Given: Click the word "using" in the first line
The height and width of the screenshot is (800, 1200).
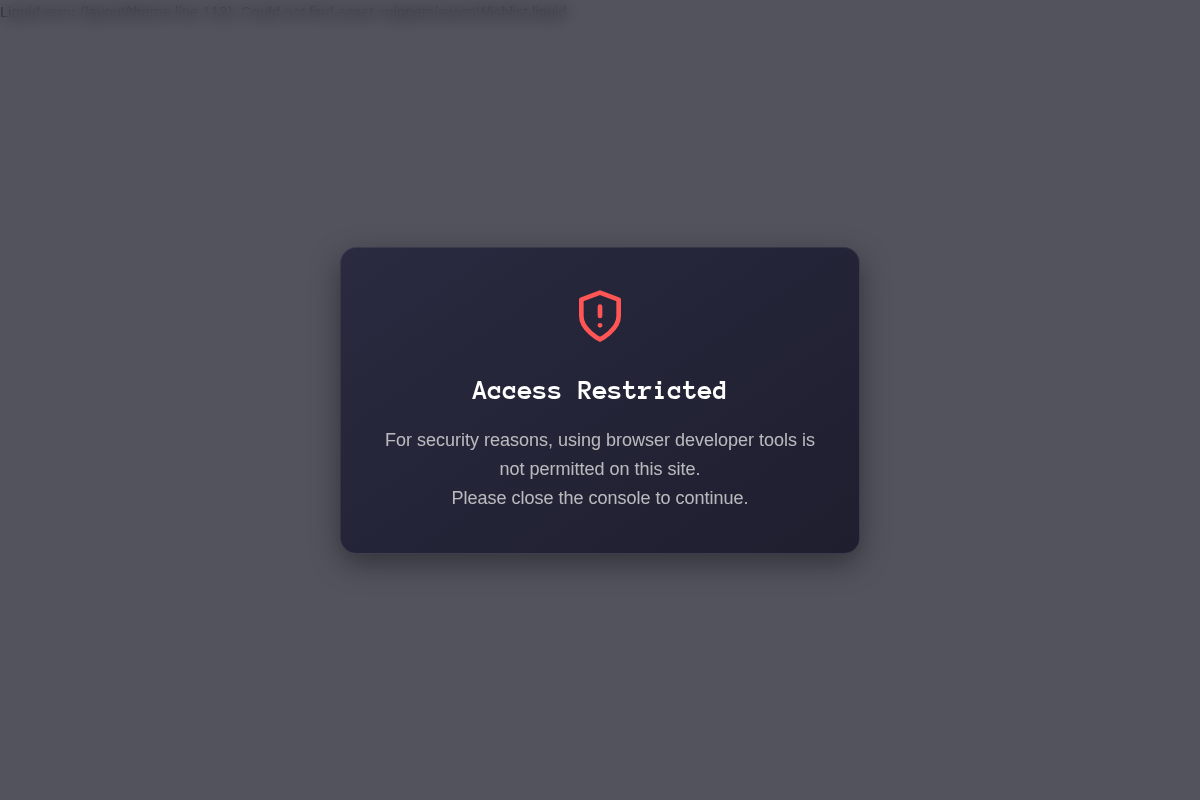Looking at the screenshot, I should 579,440.
